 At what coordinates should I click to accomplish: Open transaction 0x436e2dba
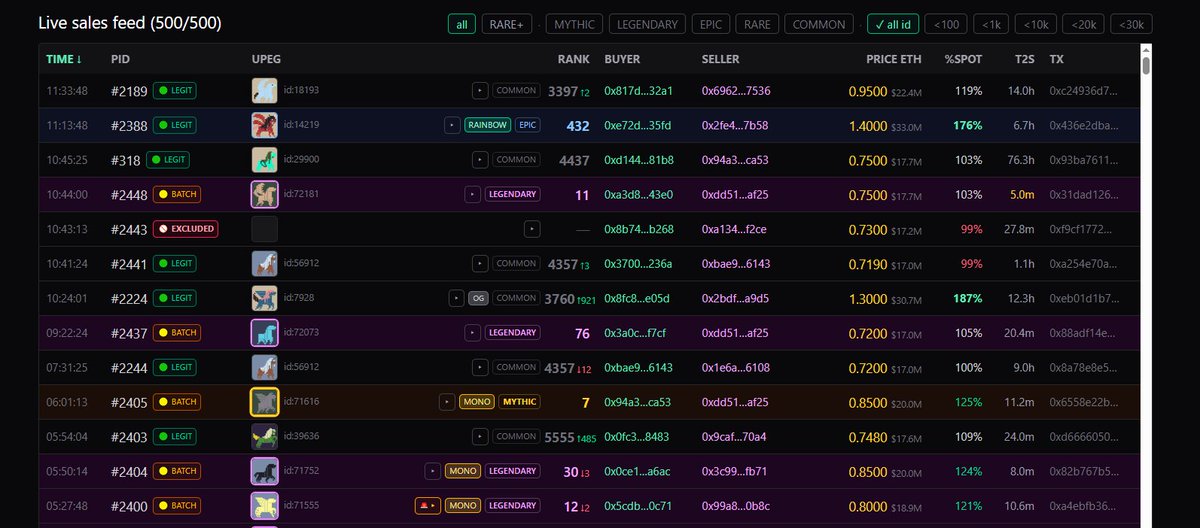[x=1083, y=126]
